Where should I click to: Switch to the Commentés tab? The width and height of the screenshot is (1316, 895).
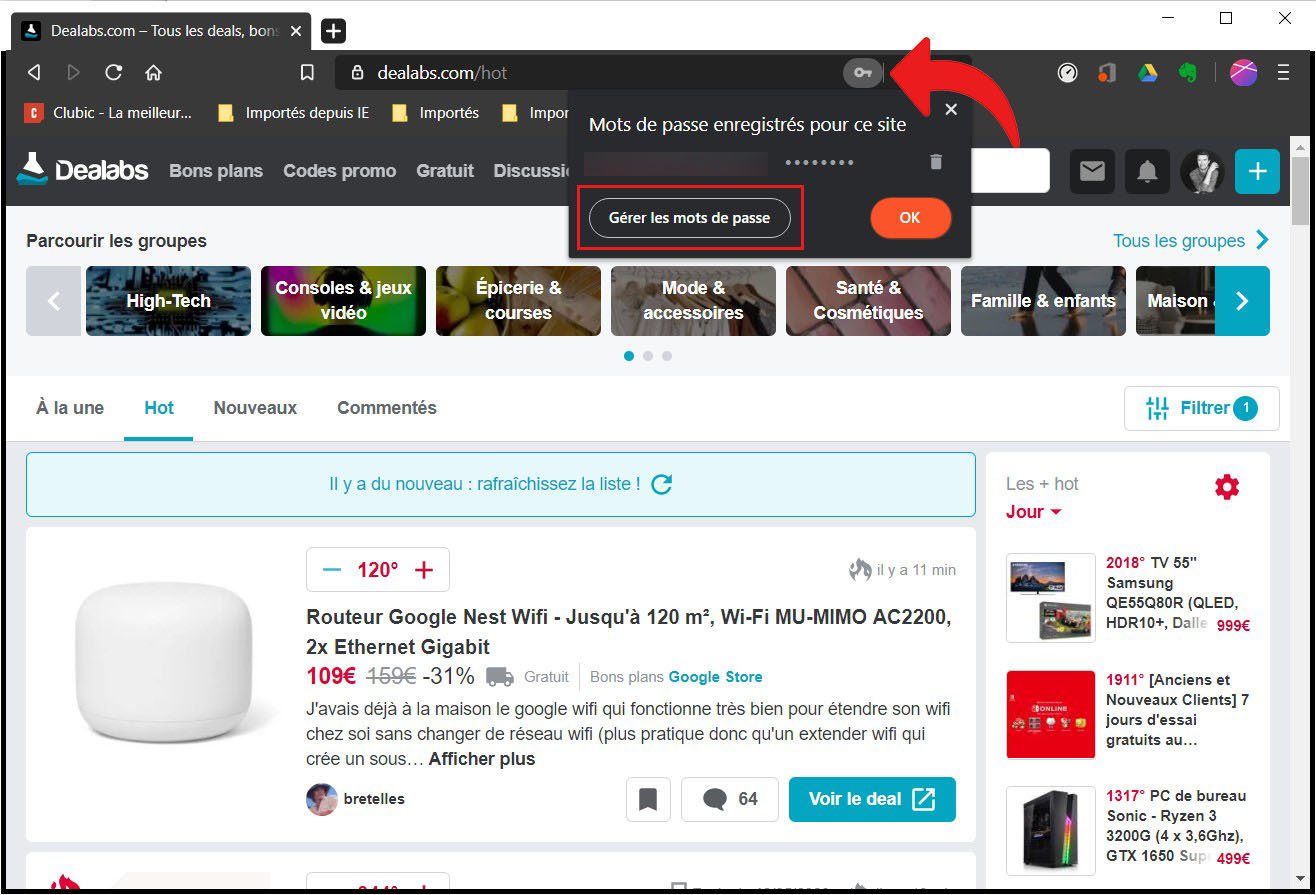pos(387,408)
